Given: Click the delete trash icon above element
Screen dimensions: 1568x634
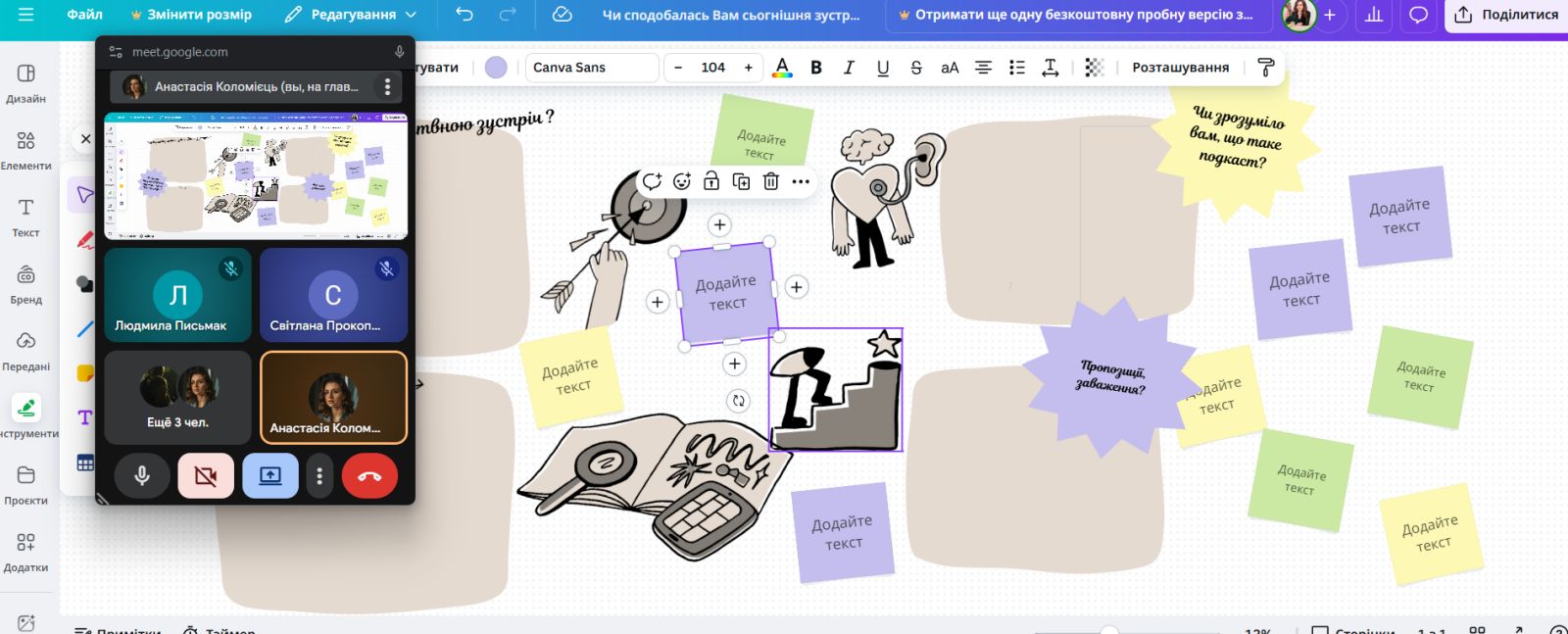Looking at the screenshot, I should [x=771, y=181].
